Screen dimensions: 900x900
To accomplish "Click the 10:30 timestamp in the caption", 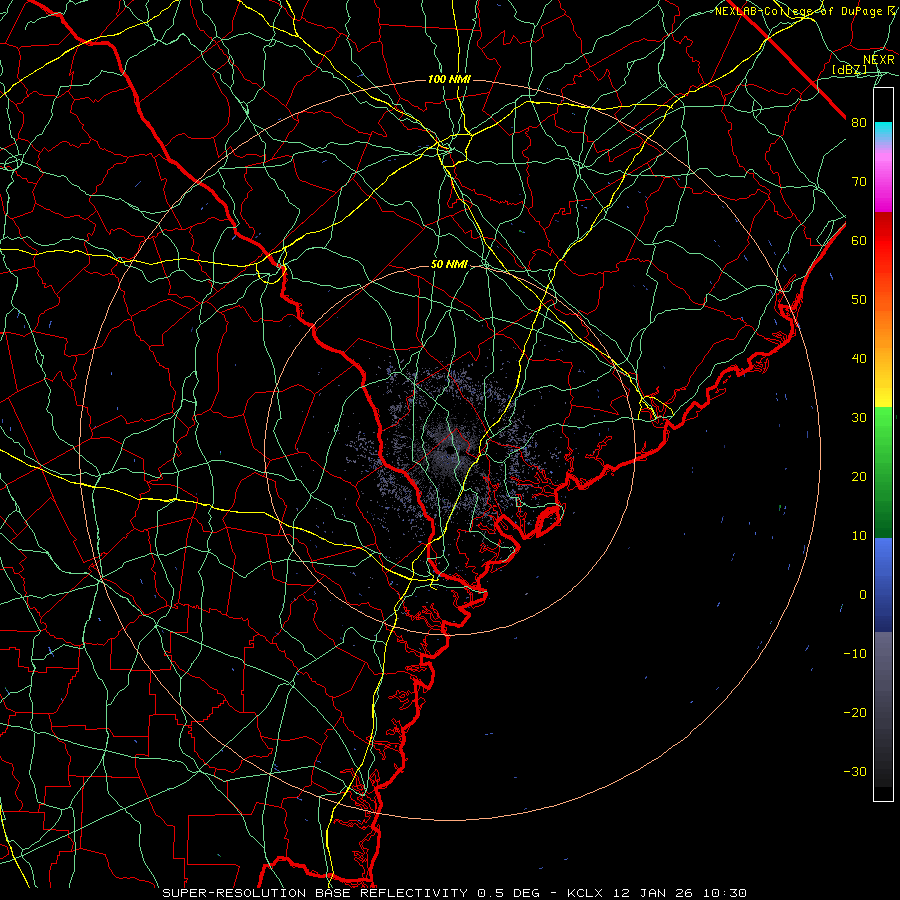I will (724, 893).
